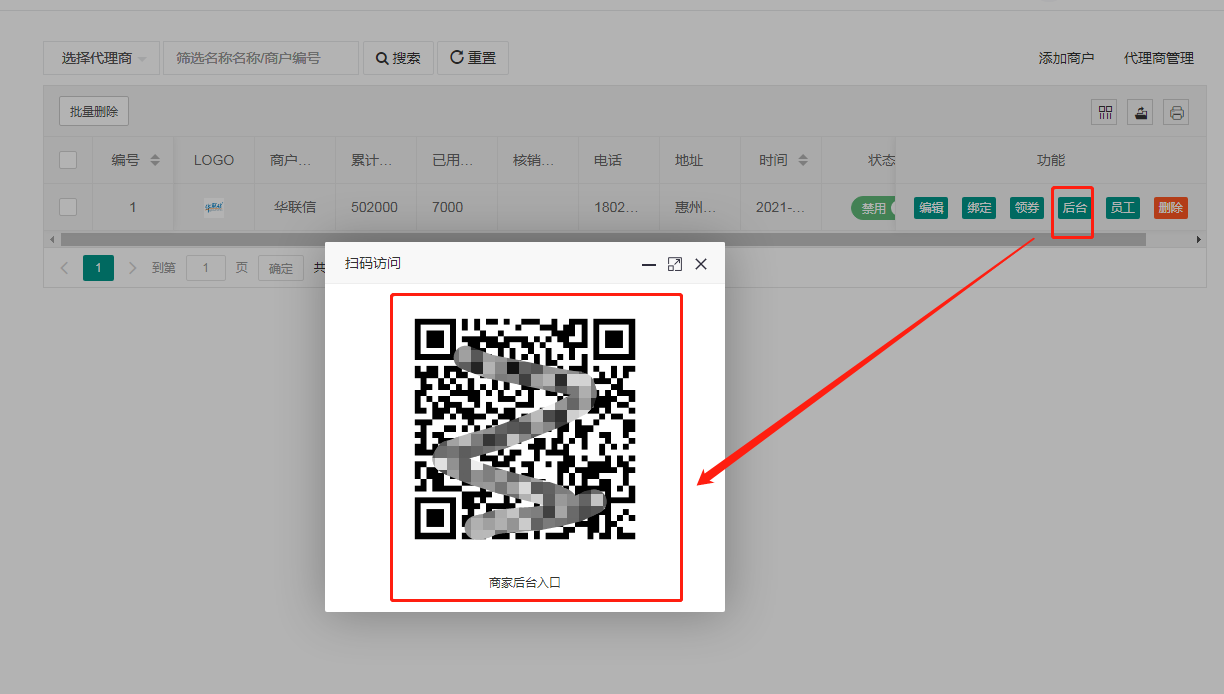This screenshot has width=1224, height=694.
Task: Click the 华联信 merchant name cell
Action: (295, 208)
